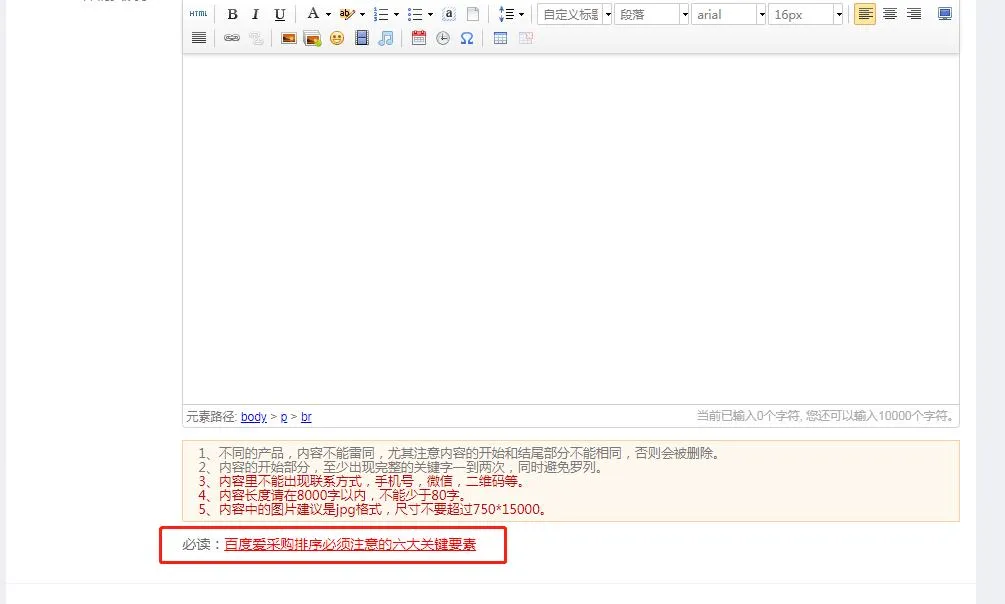Insert a special character with Omega icon
The image size is (1005, 604).
tap(467, 38)
